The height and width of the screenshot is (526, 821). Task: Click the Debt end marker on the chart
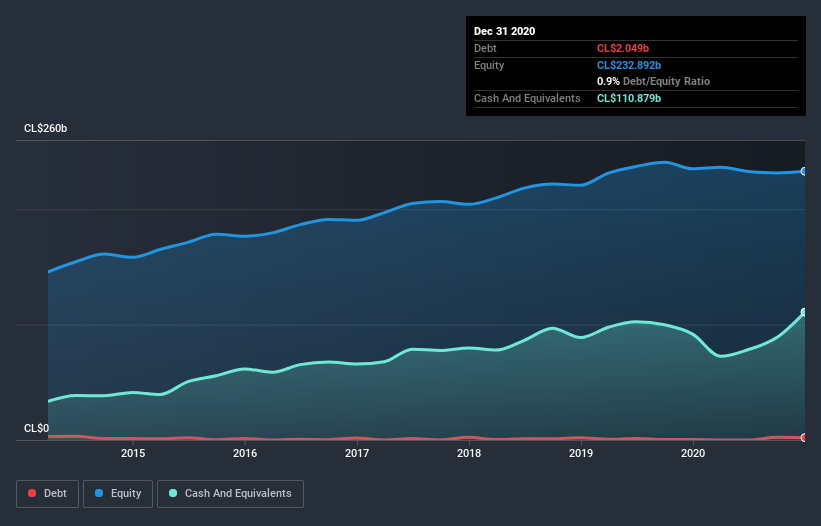[x=804, y=438]
